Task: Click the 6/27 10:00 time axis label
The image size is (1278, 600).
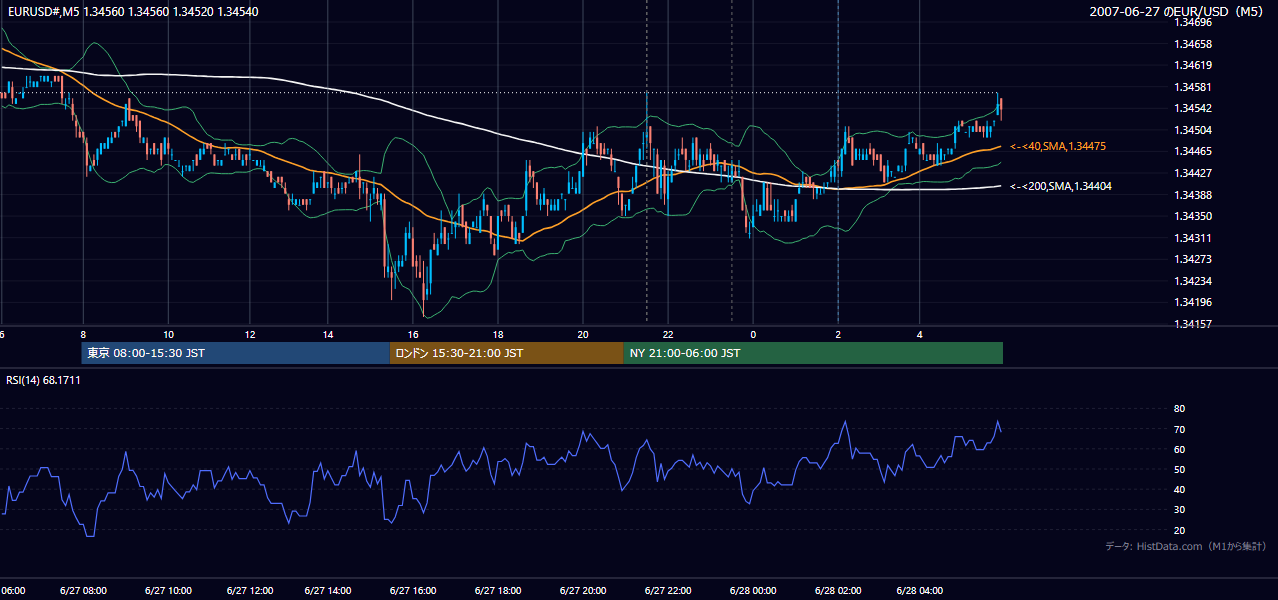Action: click(x=168, y=590)
